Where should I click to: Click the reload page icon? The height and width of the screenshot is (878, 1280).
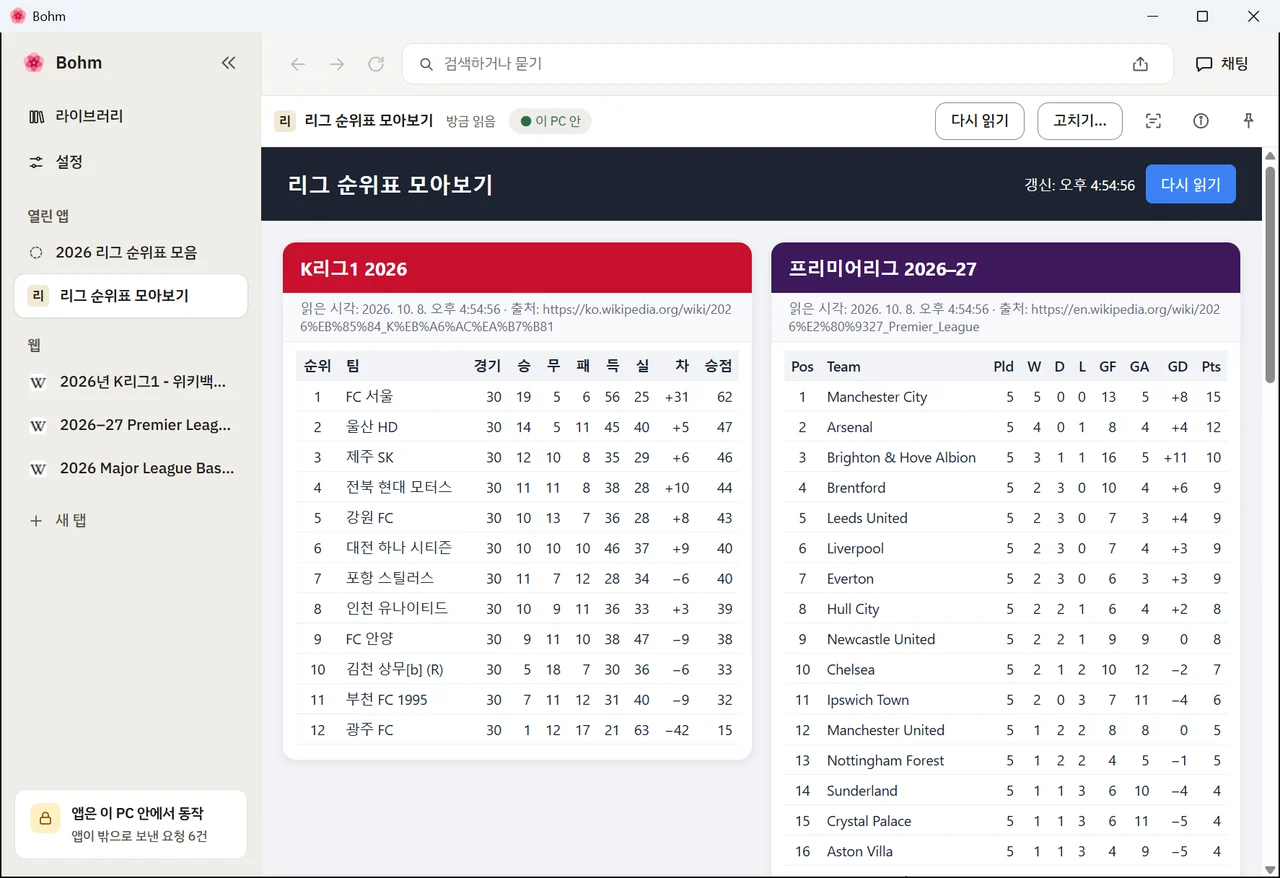(x=376, y=64)
